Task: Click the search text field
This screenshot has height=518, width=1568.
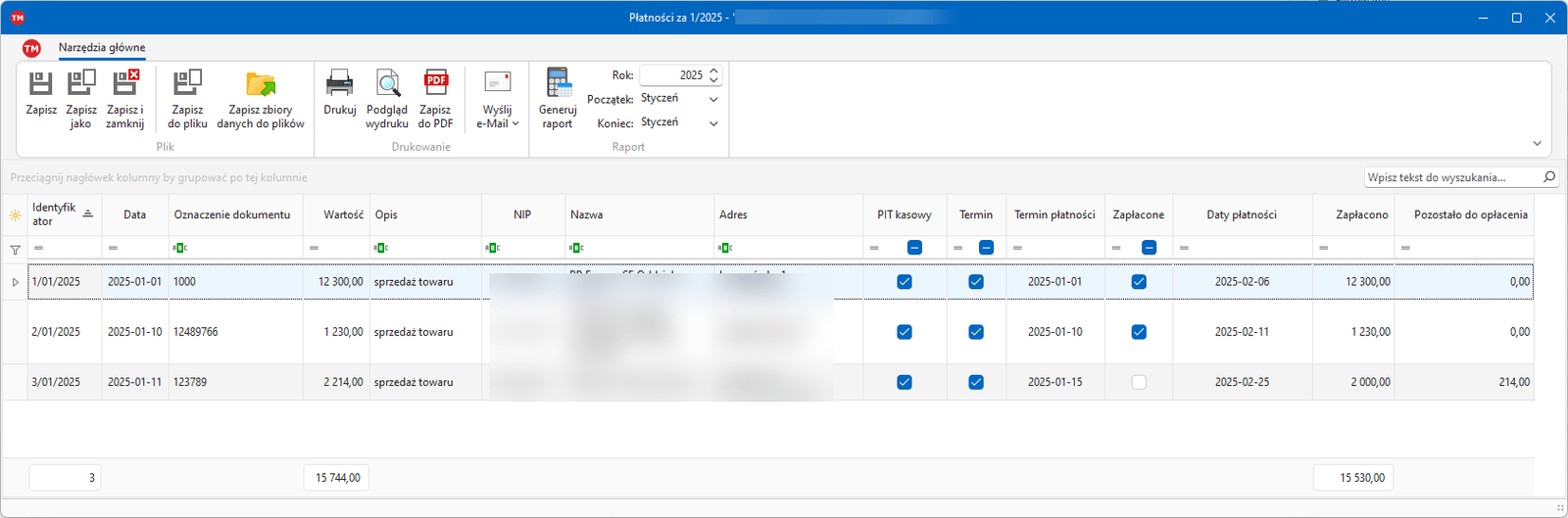Action: click(x=1452, y=177)
